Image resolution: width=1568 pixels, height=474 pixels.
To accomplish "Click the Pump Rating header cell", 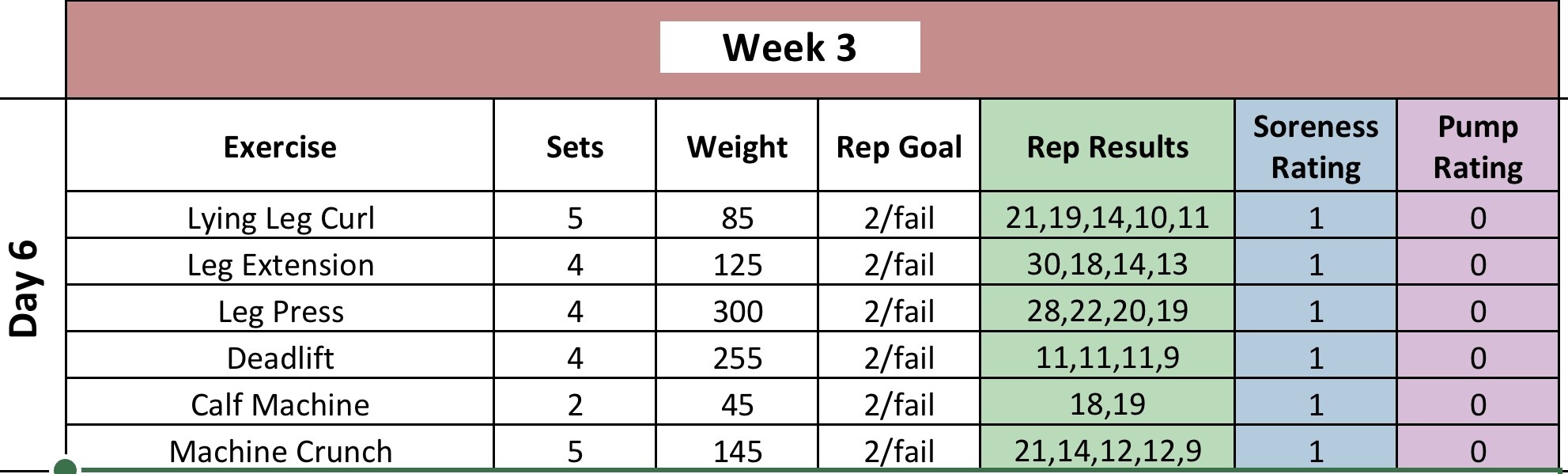I will 1478,147.
